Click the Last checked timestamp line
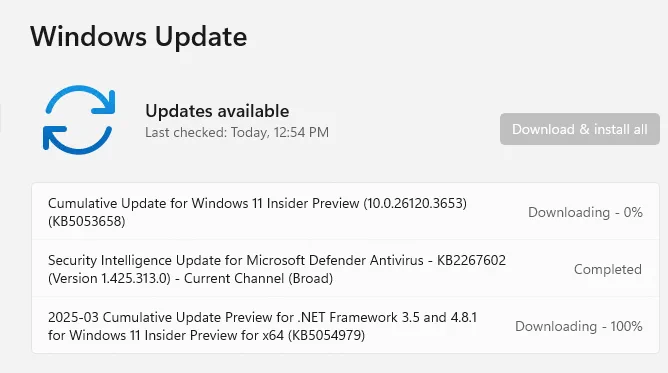This screenshot has width=668, height=373. (x=237, y=132)
